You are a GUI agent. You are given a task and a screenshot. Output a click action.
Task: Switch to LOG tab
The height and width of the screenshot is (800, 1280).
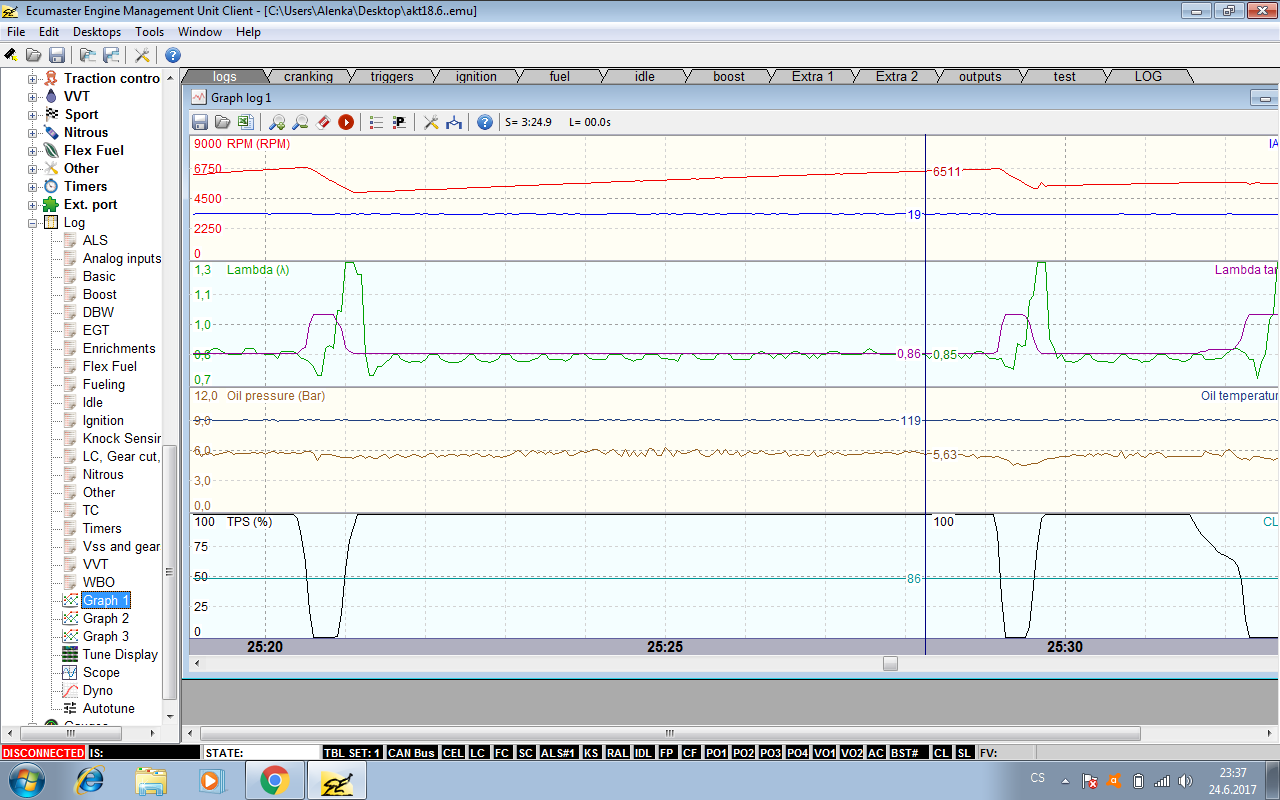[x=1148, y=76]
